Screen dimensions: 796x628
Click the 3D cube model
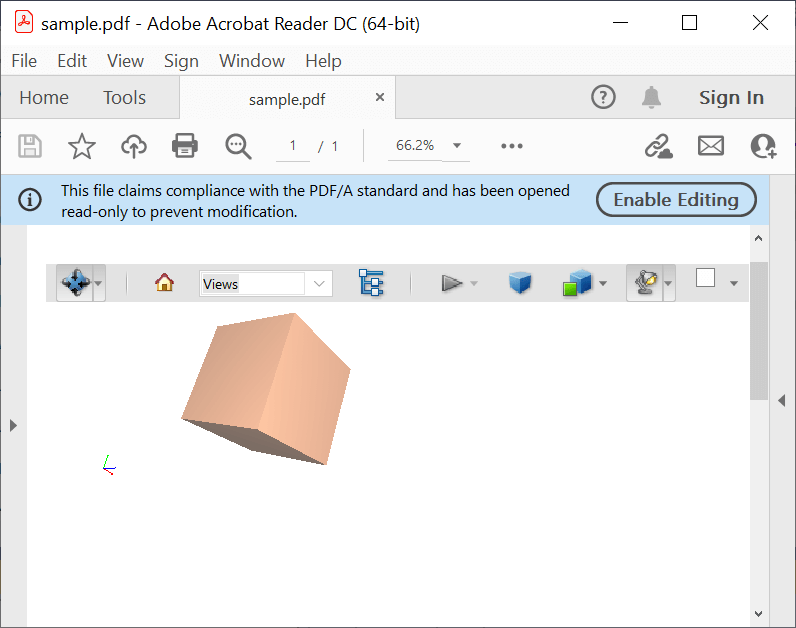267,388
